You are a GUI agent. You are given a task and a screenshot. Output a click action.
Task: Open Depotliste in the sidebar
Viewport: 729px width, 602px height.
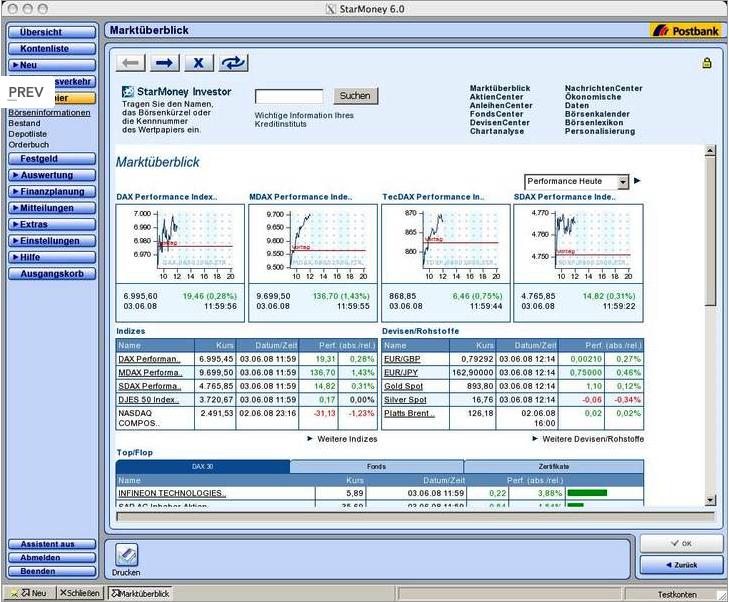(x=27, y=134)
